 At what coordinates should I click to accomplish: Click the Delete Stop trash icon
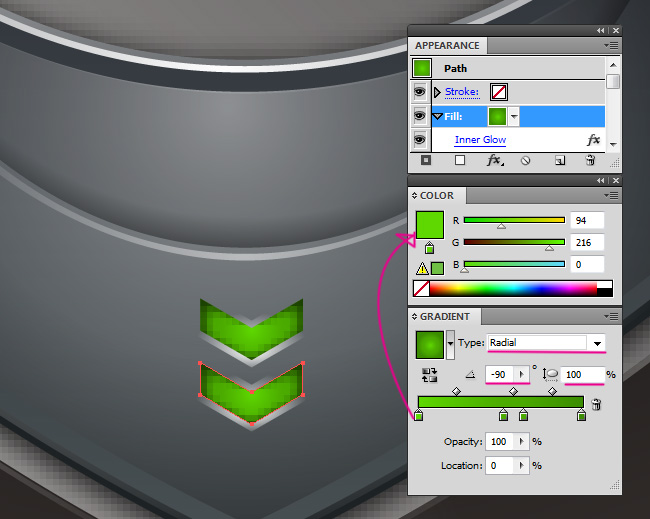[x=597, y=404]
